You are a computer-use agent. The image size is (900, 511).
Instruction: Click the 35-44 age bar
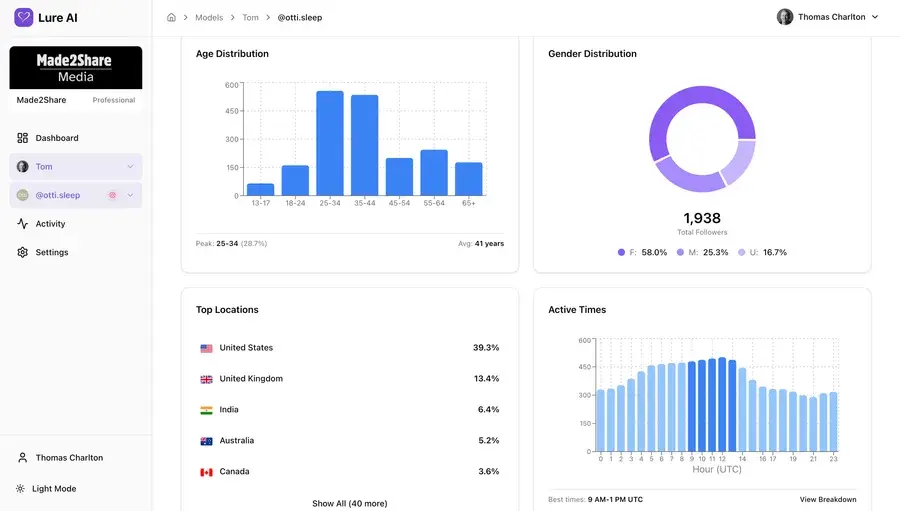point(364,145)
